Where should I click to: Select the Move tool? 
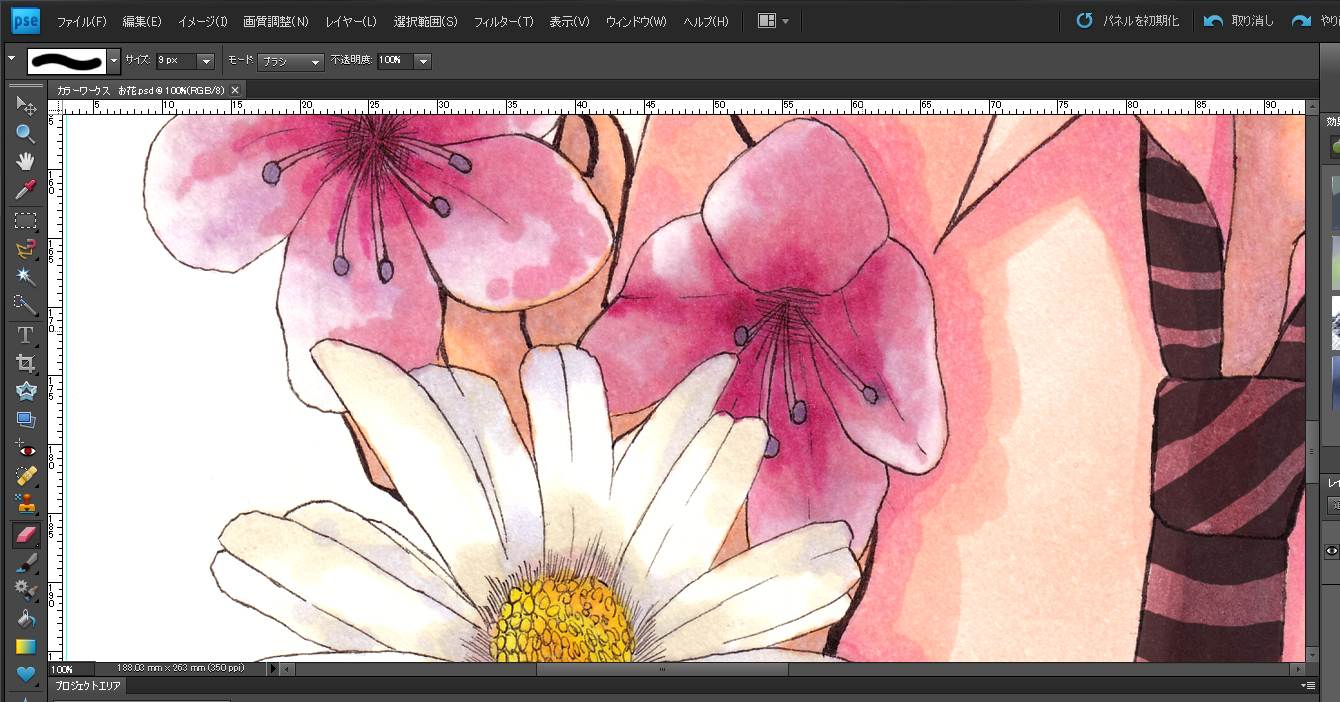click(25, 106)
